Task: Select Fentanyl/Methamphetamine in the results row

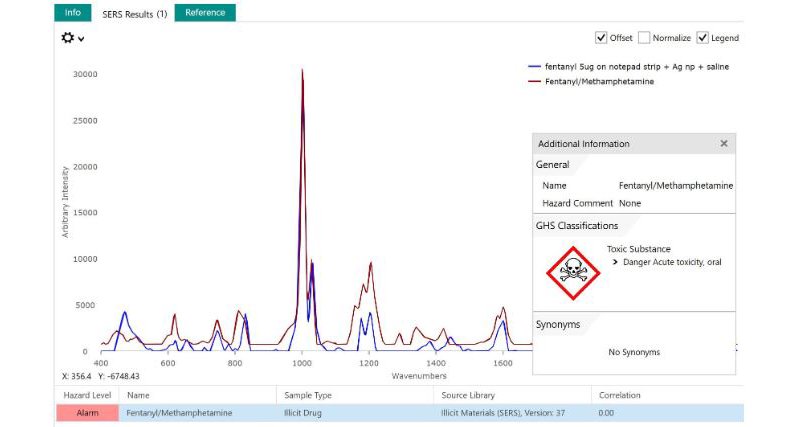Action: point(179,413)
